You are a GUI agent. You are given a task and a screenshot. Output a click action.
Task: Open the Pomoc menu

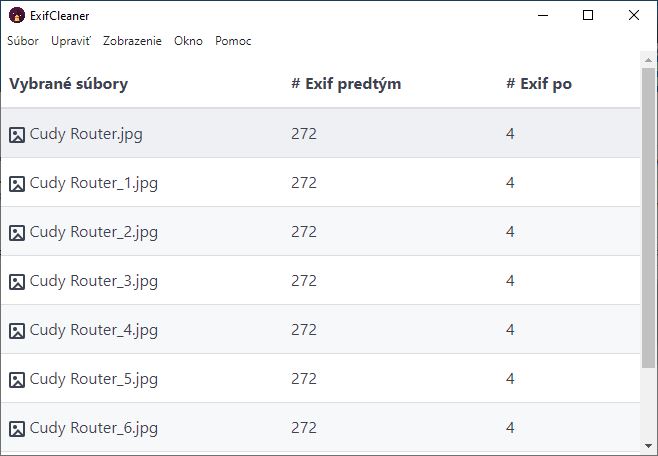point(233,41)
